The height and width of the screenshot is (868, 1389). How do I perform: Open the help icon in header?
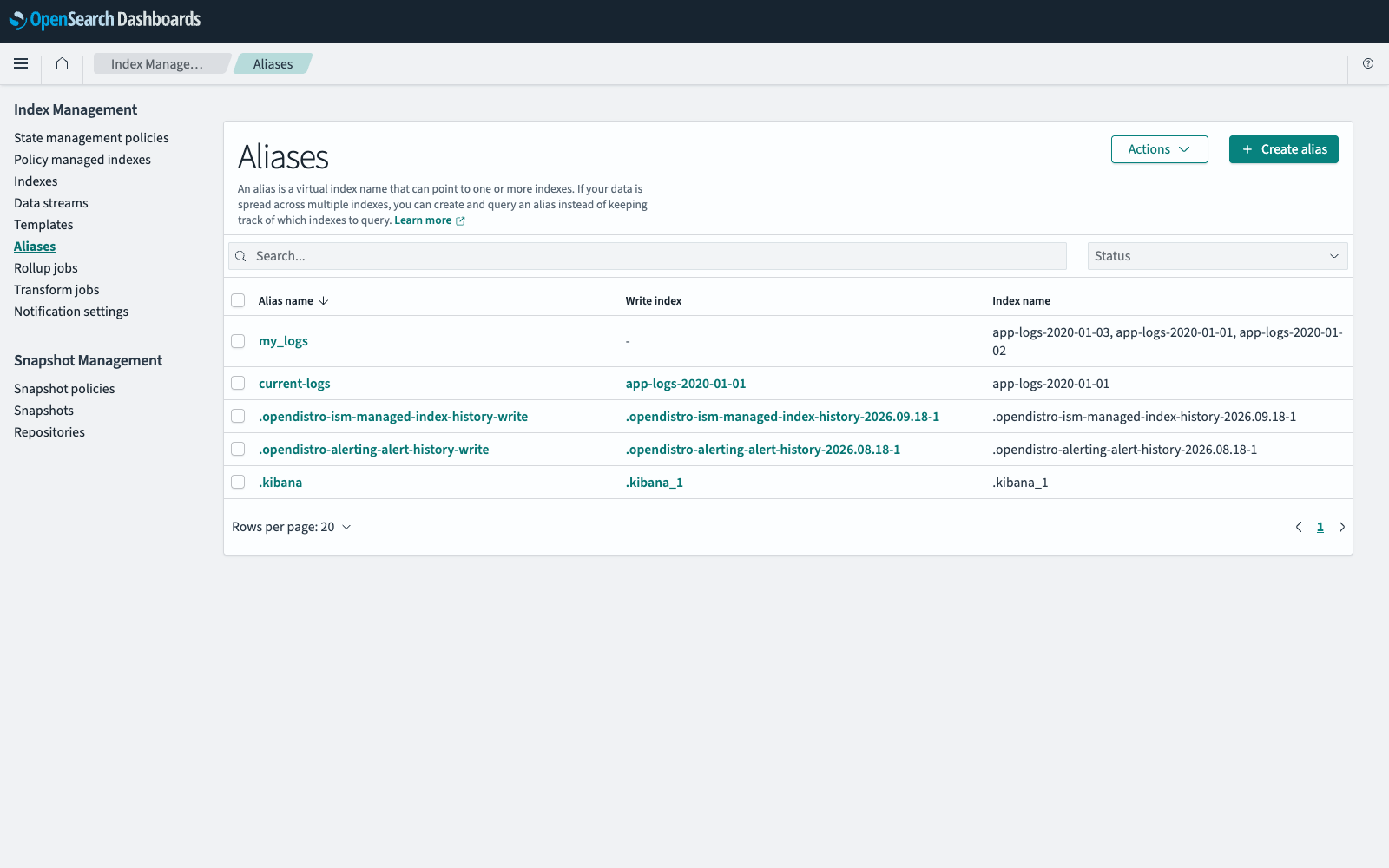point(1368,63)
